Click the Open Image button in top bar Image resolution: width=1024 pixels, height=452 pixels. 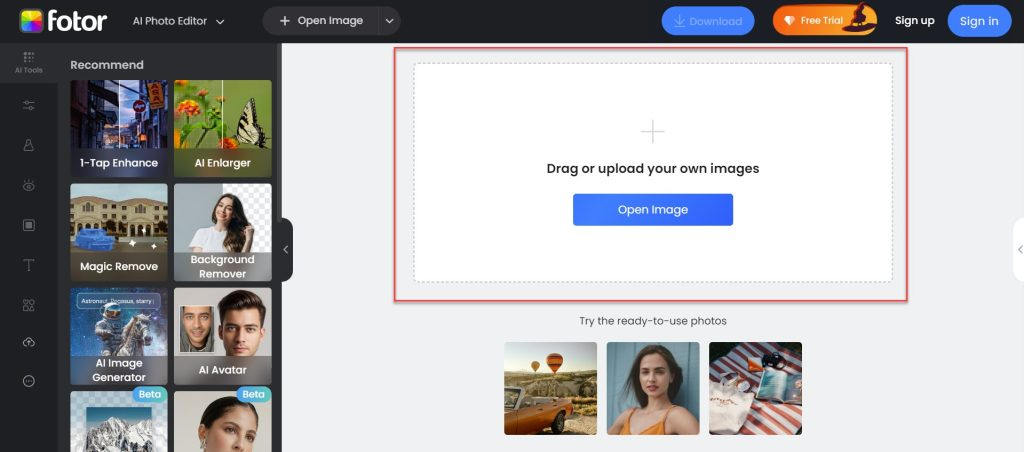(x=321, y=21)
